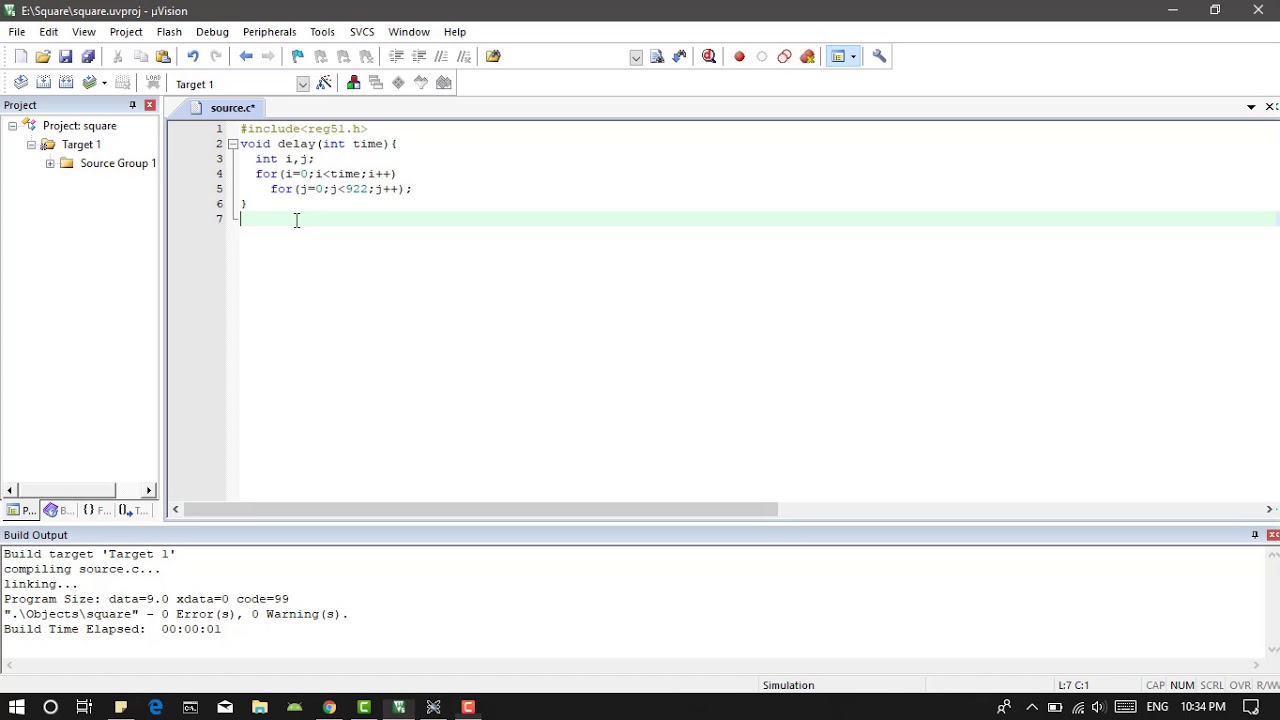The image size is (1280, 720).
Task: Toggle enable/disable breakpoint circle icon
Action: [762, 57]
